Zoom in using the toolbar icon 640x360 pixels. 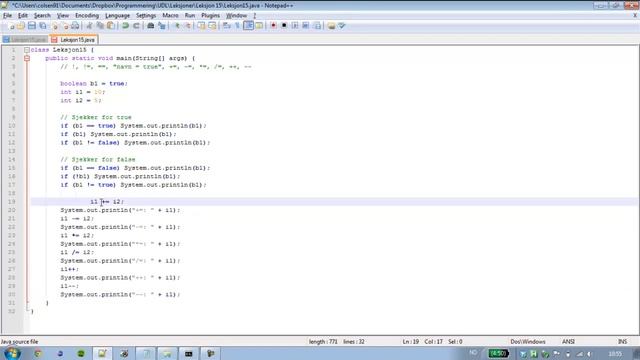[177, 26]
